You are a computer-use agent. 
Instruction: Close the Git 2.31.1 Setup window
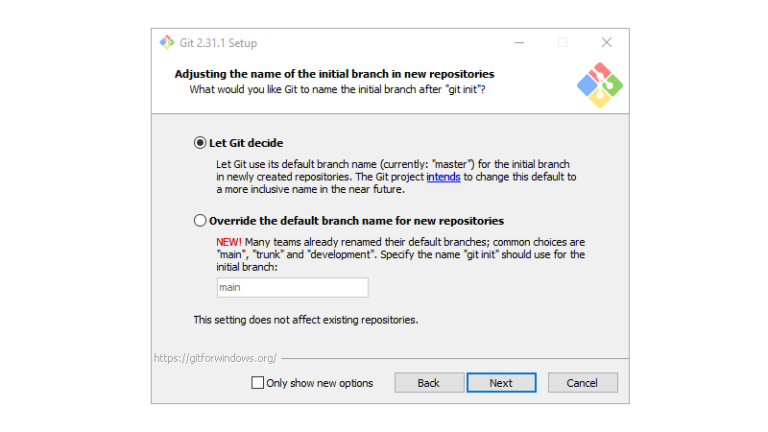click(x=606, y=43)
